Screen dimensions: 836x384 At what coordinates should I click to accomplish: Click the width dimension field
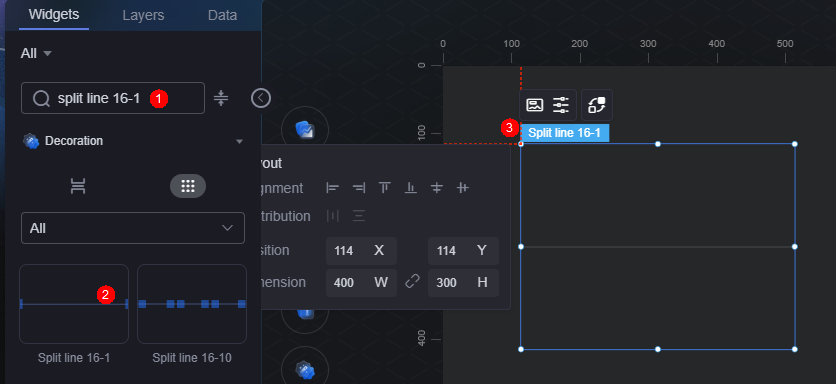[x=361, y=283]
